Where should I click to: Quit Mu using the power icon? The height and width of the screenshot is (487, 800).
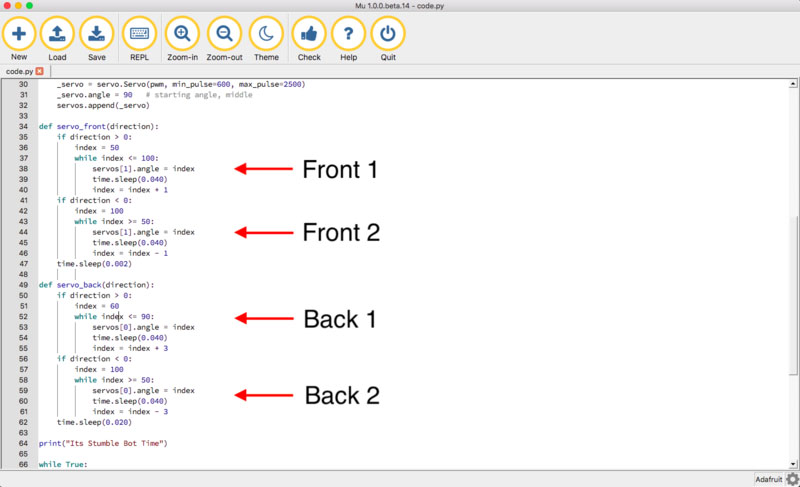(388, 34)
